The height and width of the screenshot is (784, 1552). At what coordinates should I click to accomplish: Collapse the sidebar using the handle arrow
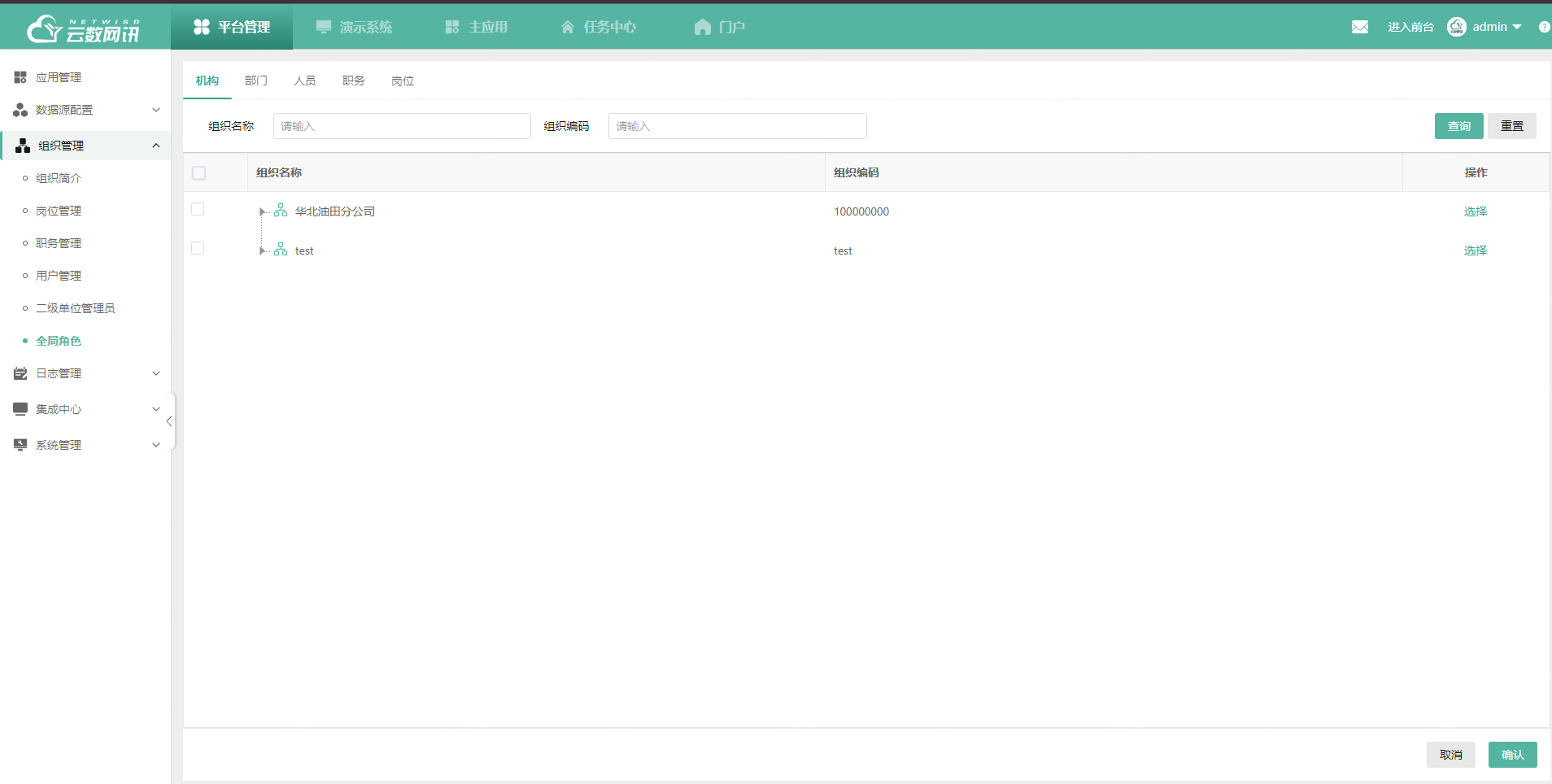[x=169, y=421]
